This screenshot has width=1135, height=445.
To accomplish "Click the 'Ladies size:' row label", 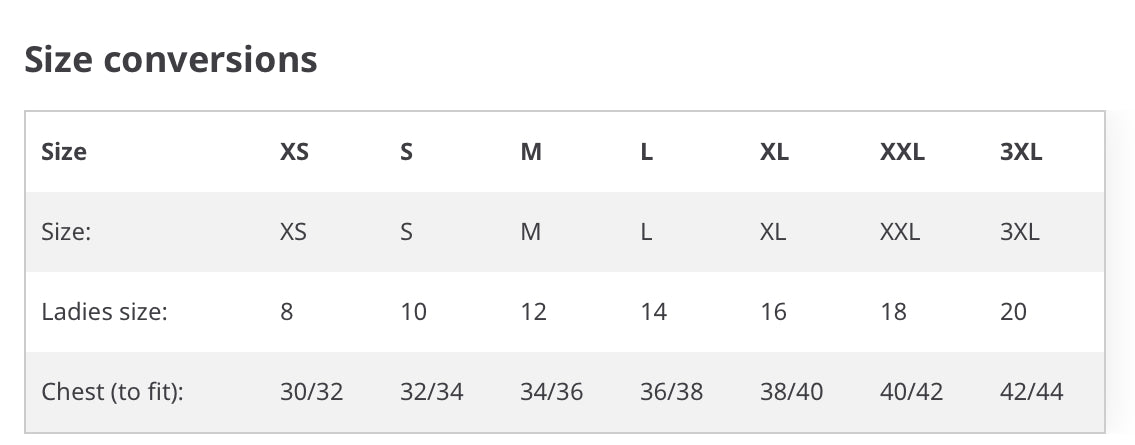I will coord(104,312).
